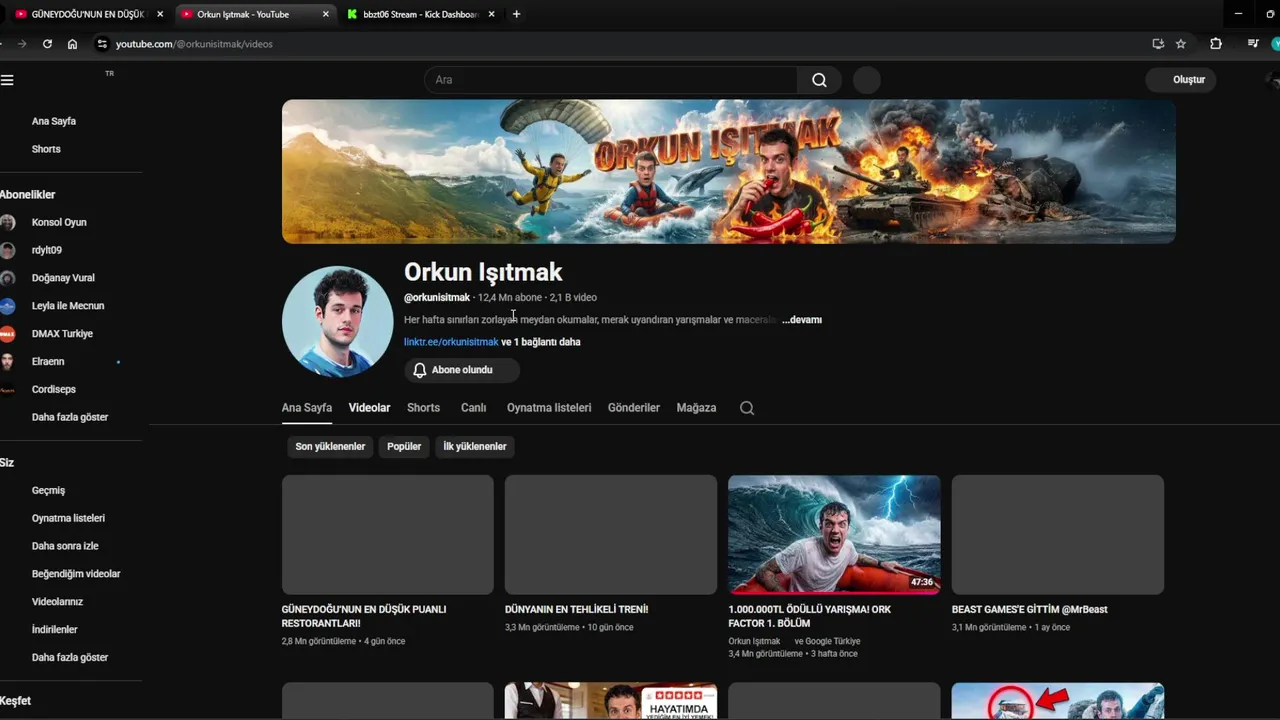Open Daha sonra izle in sidebar

point(65,546)
